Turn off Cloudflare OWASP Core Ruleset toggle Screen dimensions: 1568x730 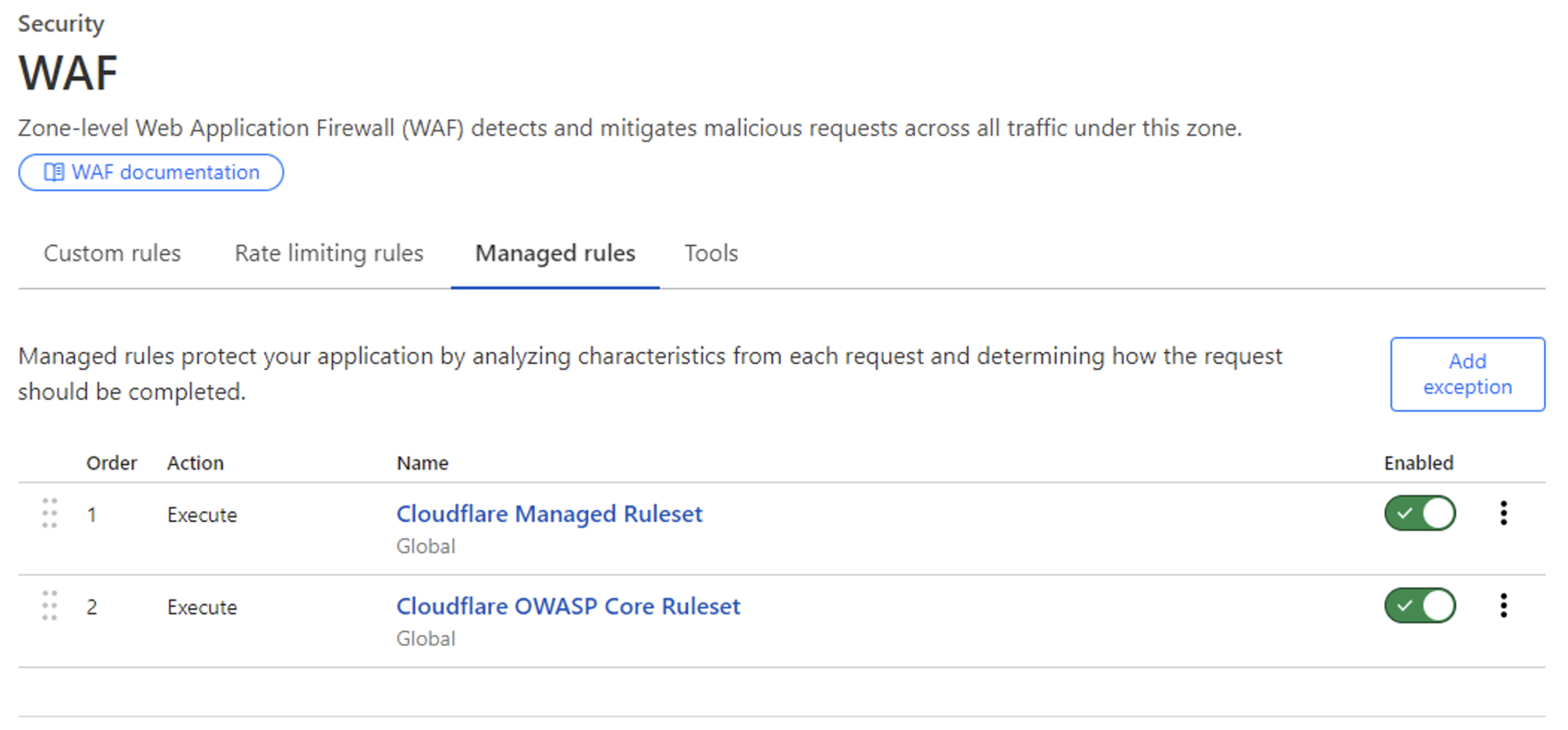tap(1419, 606)
